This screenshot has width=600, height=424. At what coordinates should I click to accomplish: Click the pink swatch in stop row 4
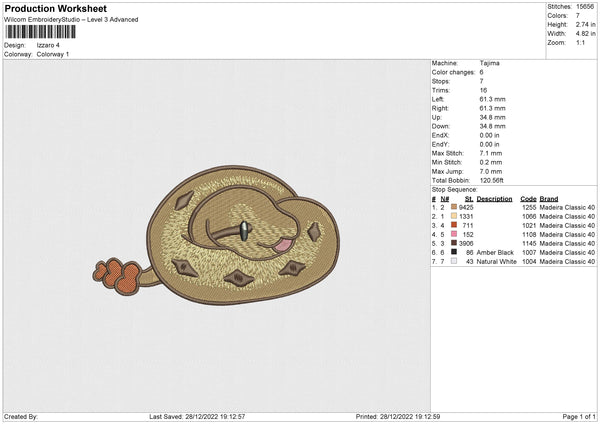pos(454,234)
